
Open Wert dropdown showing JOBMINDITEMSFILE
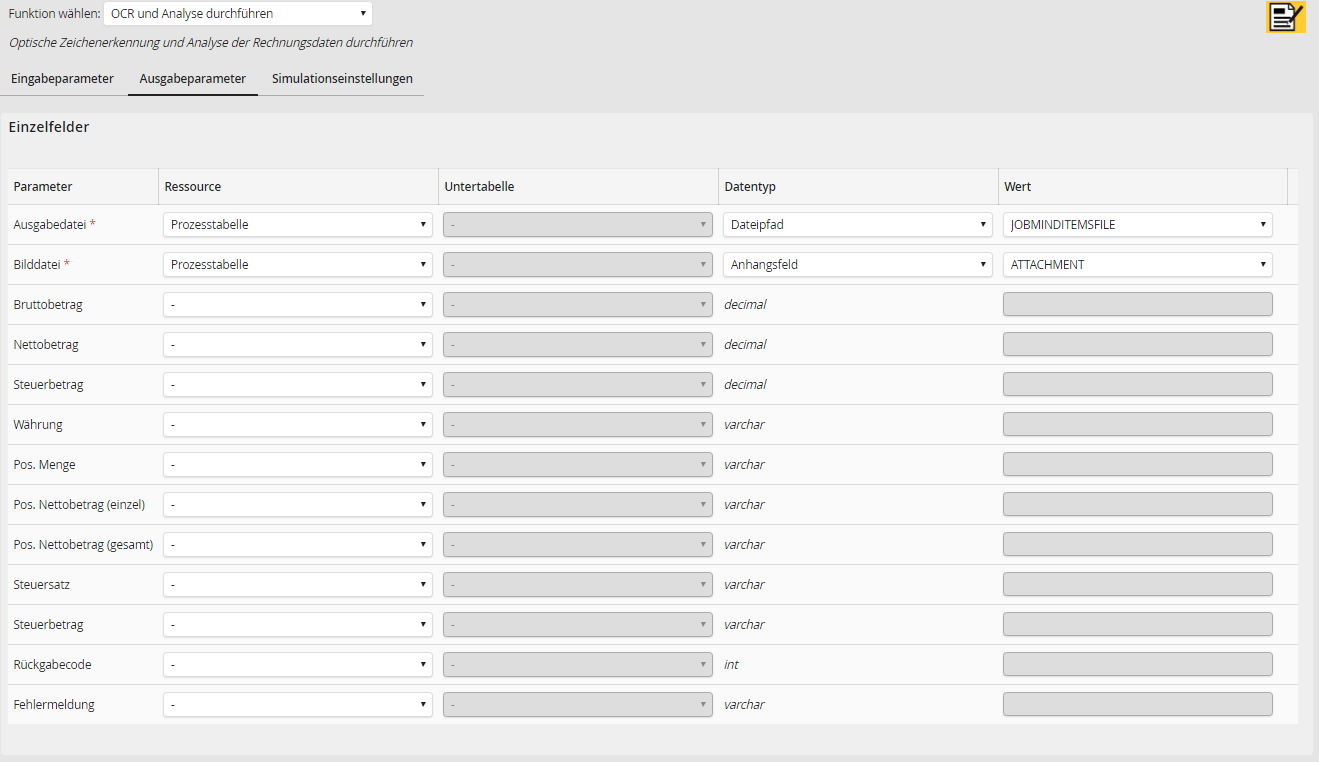[x=1138, y=225]
